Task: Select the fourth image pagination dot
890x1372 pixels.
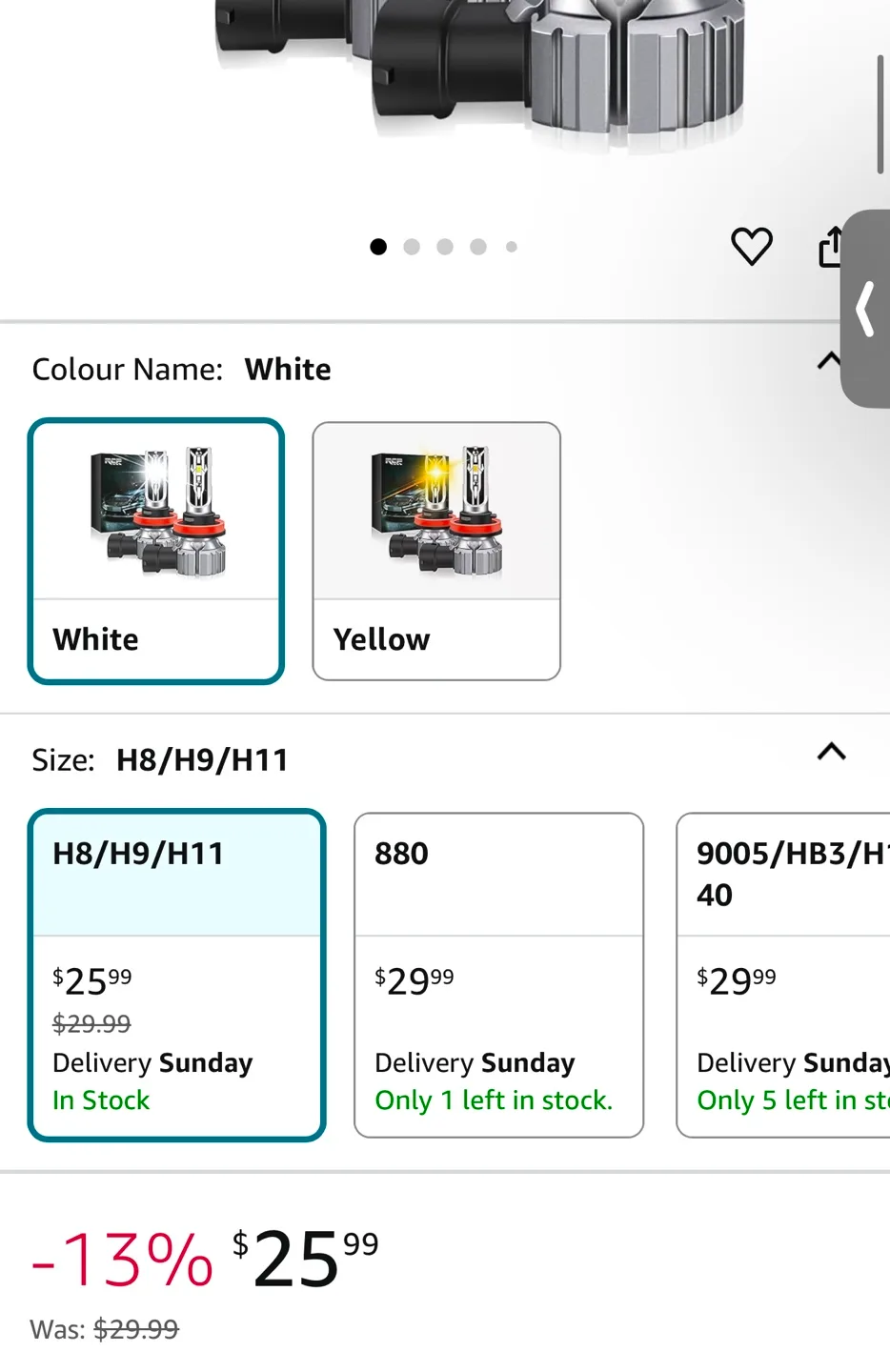Action: (478, 247)
